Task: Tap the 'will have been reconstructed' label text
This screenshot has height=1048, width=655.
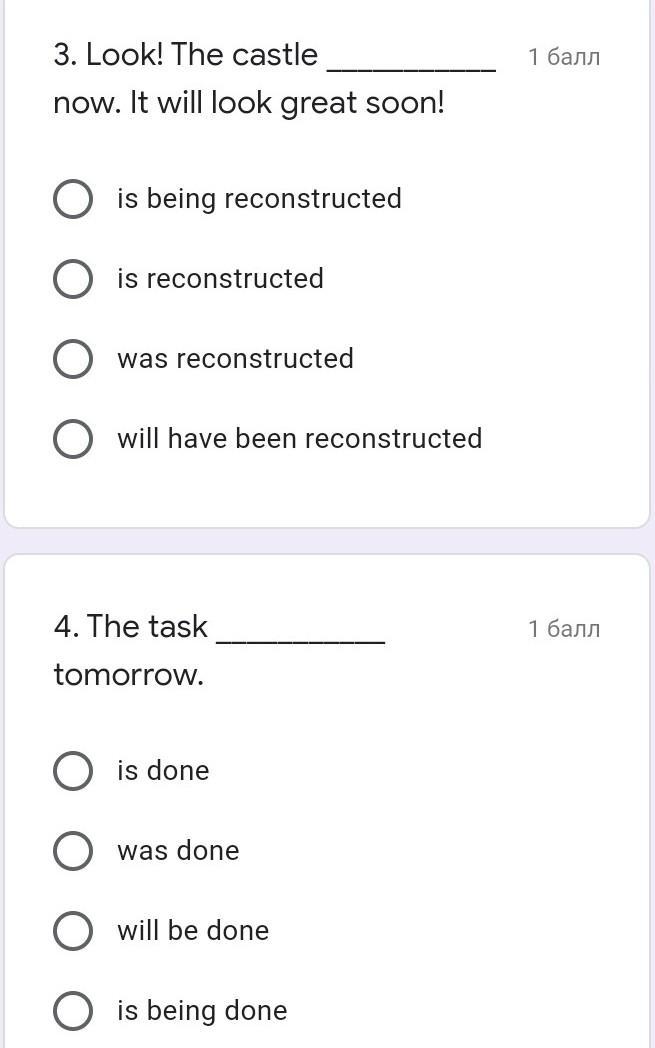Action: (x=299, y=439)
